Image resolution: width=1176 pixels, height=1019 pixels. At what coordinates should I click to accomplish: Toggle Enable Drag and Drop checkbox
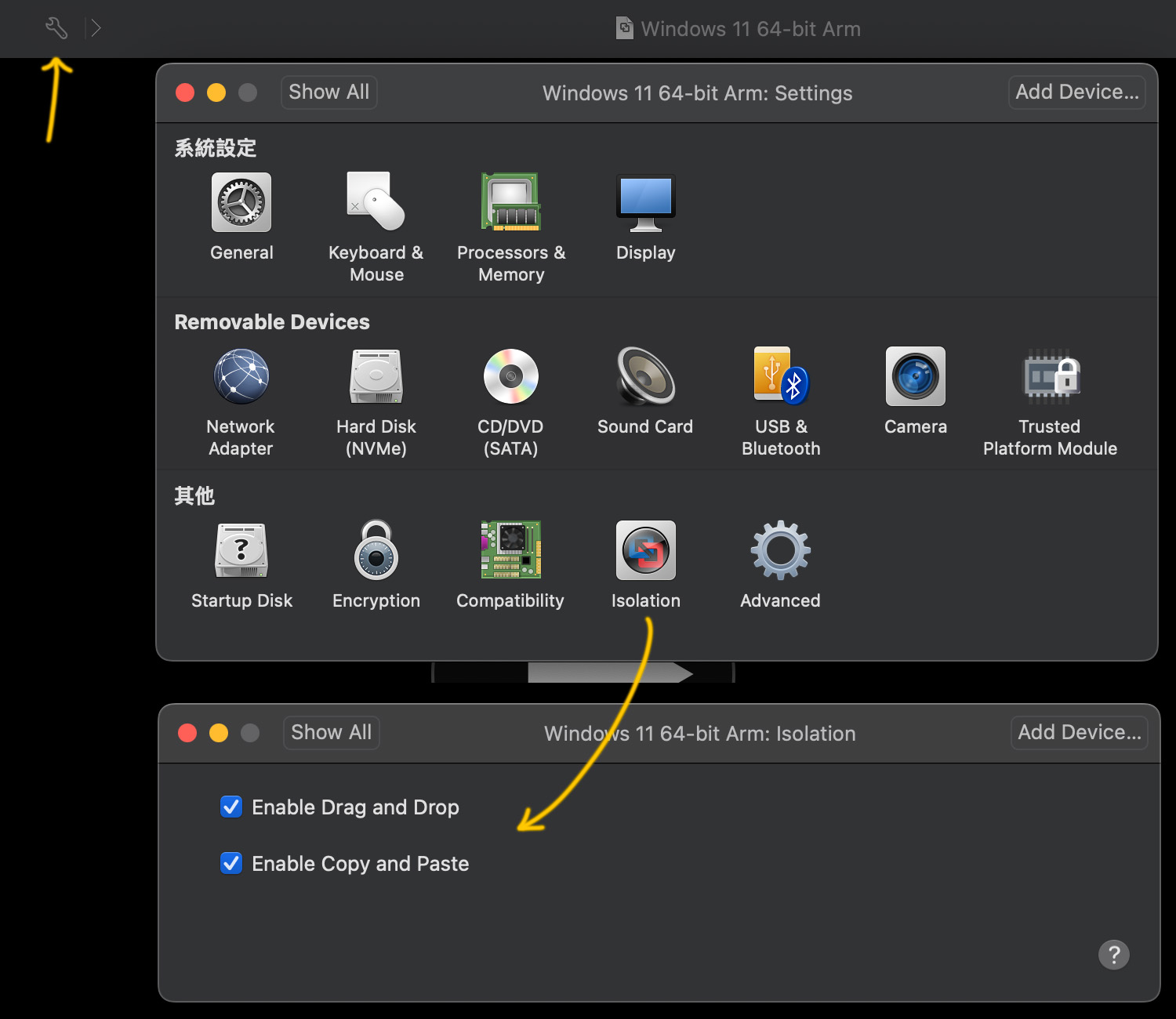click(231, 807)
